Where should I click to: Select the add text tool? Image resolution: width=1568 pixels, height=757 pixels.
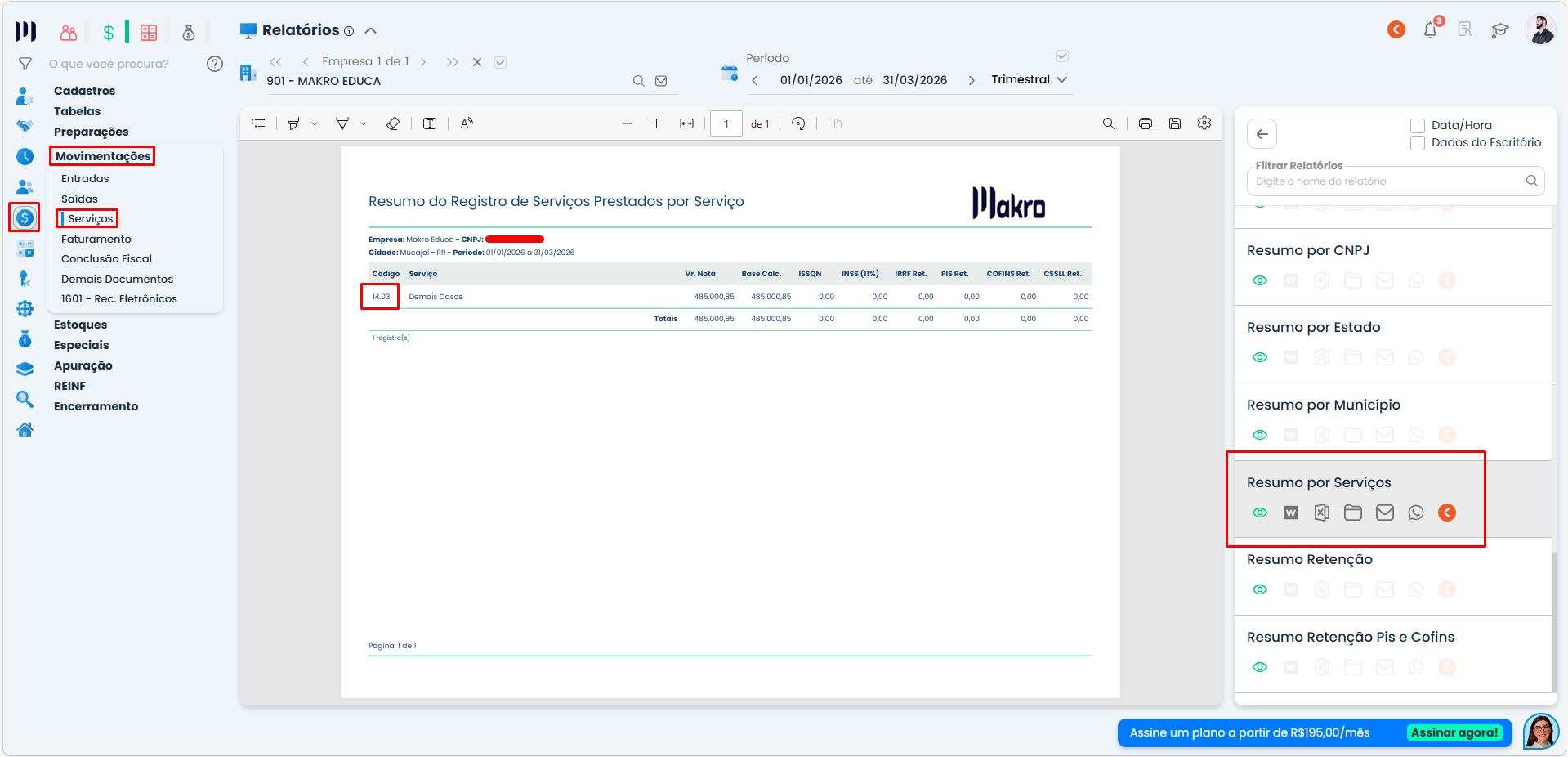(430, 123)
